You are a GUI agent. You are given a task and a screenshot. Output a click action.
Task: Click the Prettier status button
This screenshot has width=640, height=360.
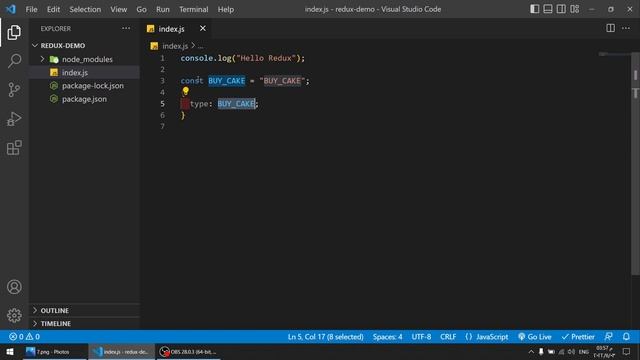(x=578, y=337)
